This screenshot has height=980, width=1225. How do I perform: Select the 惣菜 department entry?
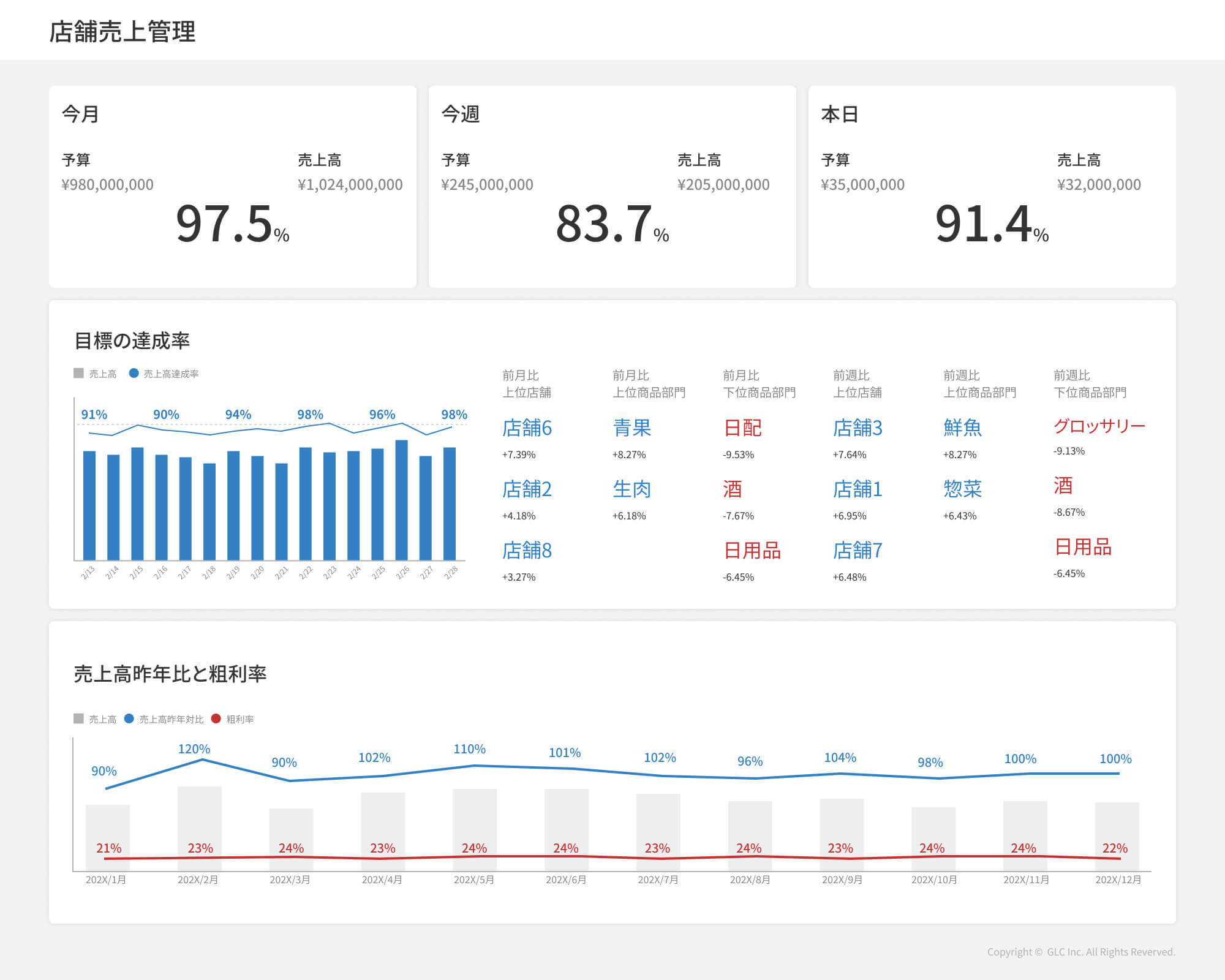963,489
